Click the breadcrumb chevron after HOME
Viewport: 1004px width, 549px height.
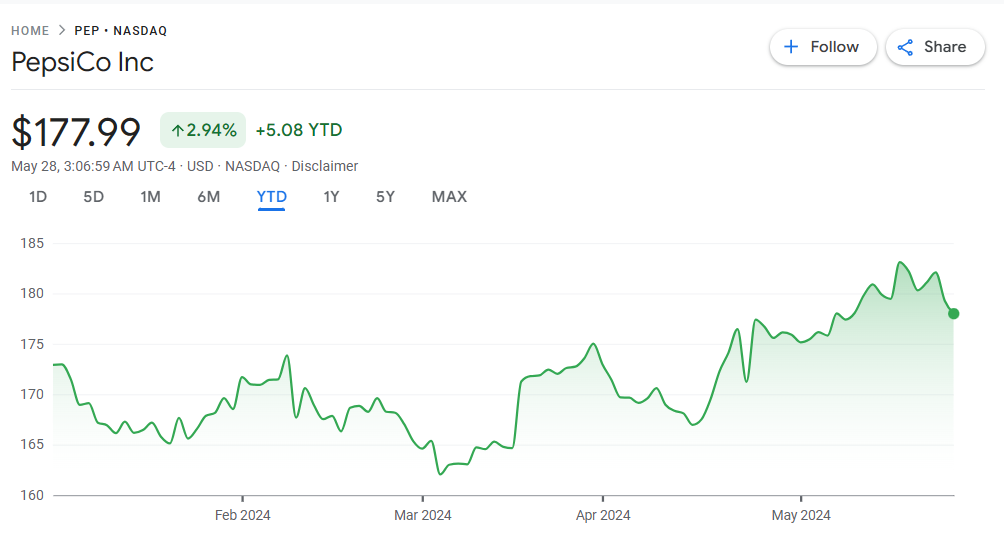(x=62, y=30)
